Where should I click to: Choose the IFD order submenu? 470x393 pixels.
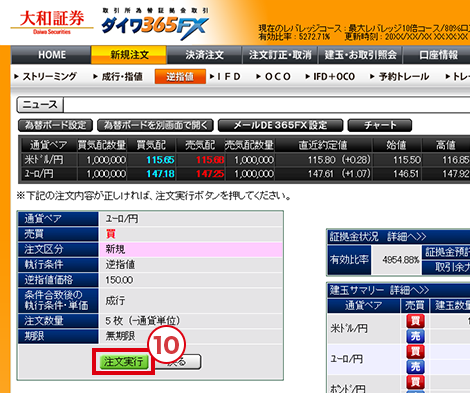pyautogui.click(x=225, y=77)
